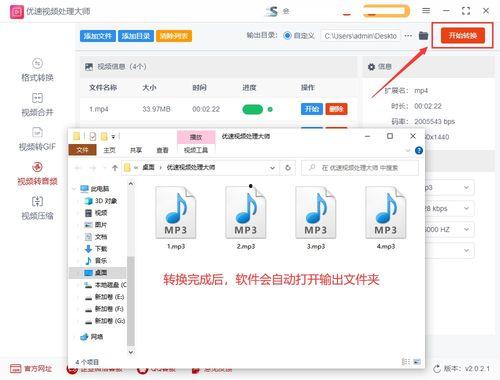Open the quick access toolbar customize arrow
500x380 pixels.
click(113, 137)
